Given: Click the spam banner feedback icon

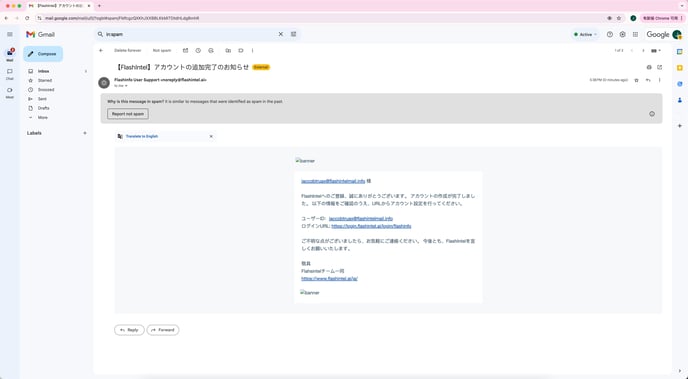Looking at the screenshot, I should tap(652, 114).
